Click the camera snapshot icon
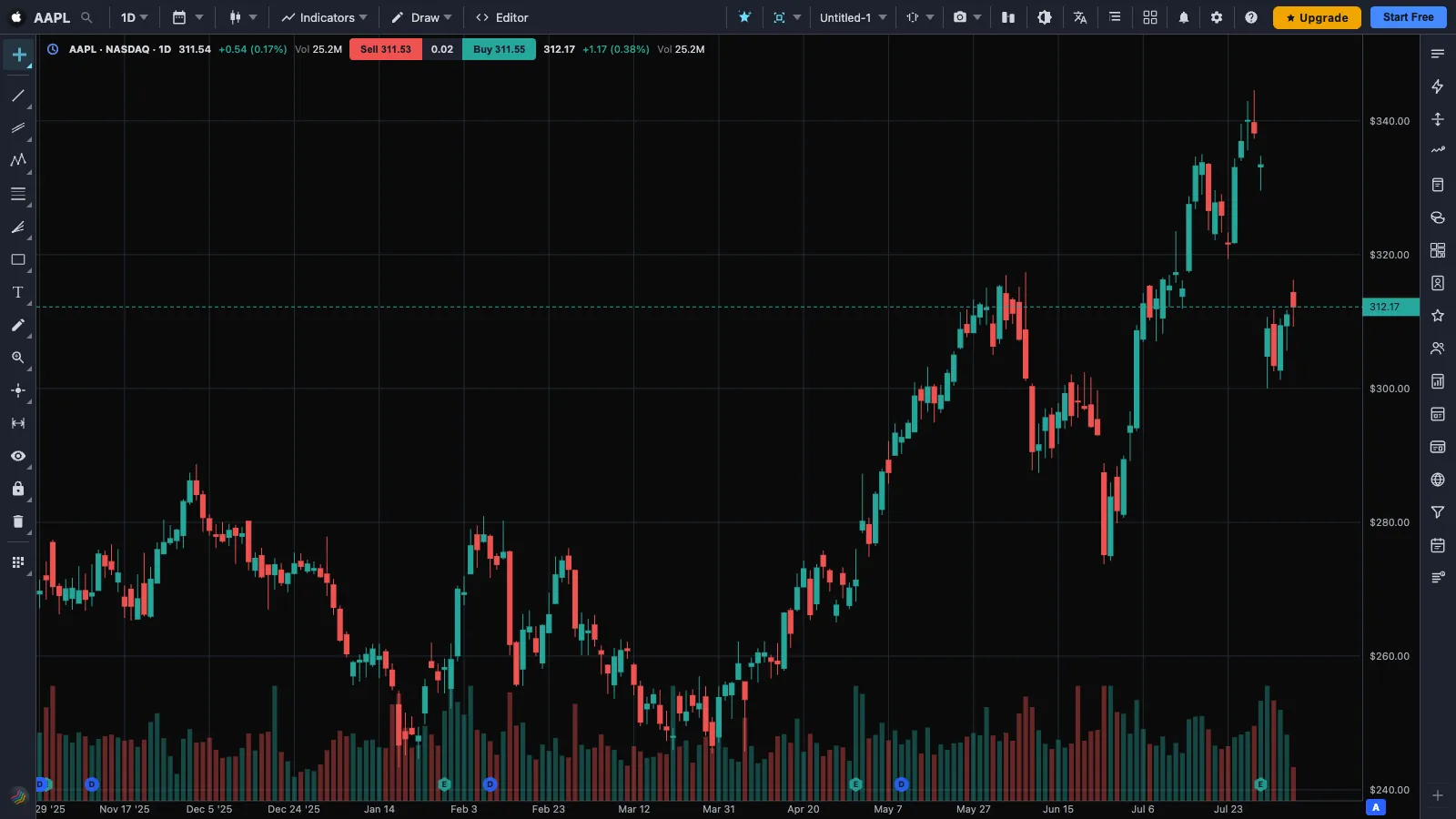The height and width of the screenshot is (819, 1456). tap(960, 17)
